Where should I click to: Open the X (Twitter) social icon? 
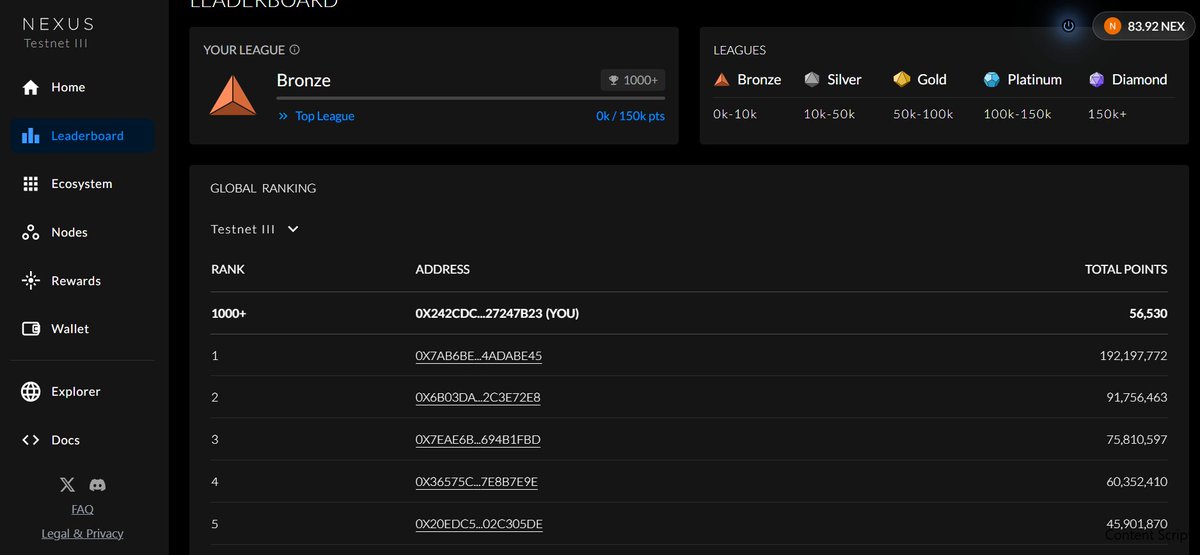coord(67,485)
